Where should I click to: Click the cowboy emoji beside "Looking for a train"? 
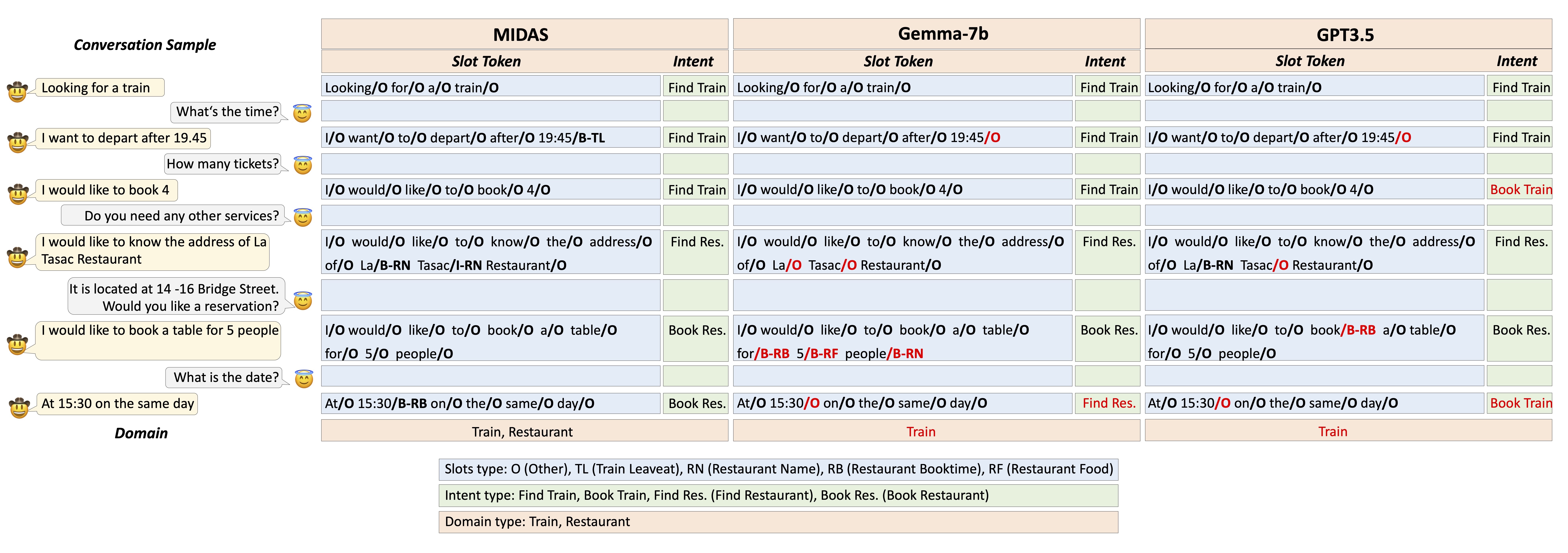pos(17,91)
